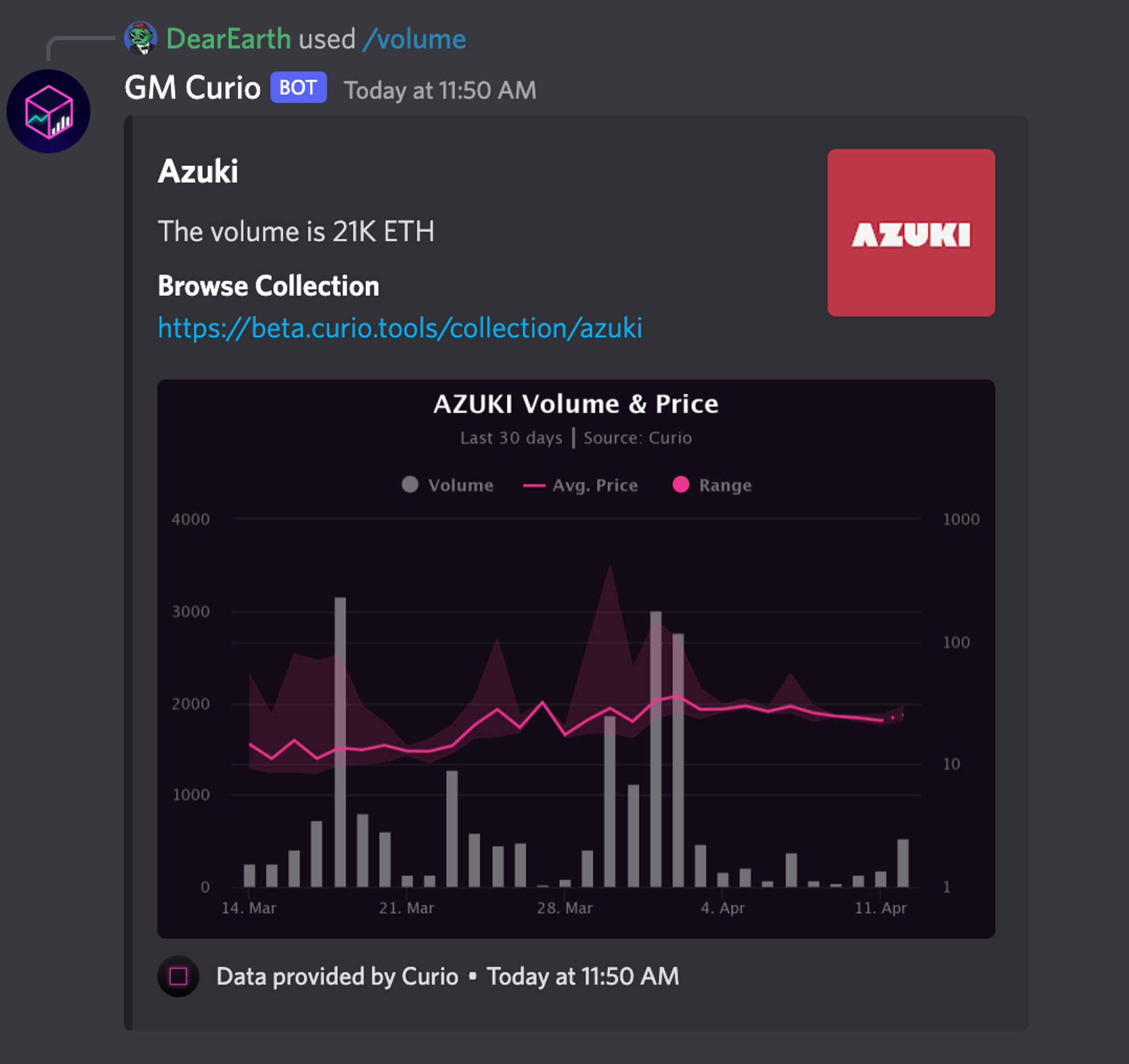Image resolution: width=1129 pixels, height=1064 pixels.
Task: Toggle the Avg. Price legend item
Action: pyautogui.click(x=580, y=485)
